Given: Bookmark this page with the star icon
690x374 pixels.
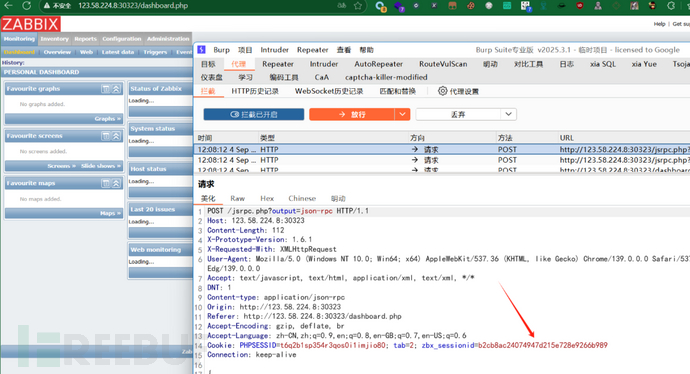Looking at the screenshot, I should click(358, 6).
